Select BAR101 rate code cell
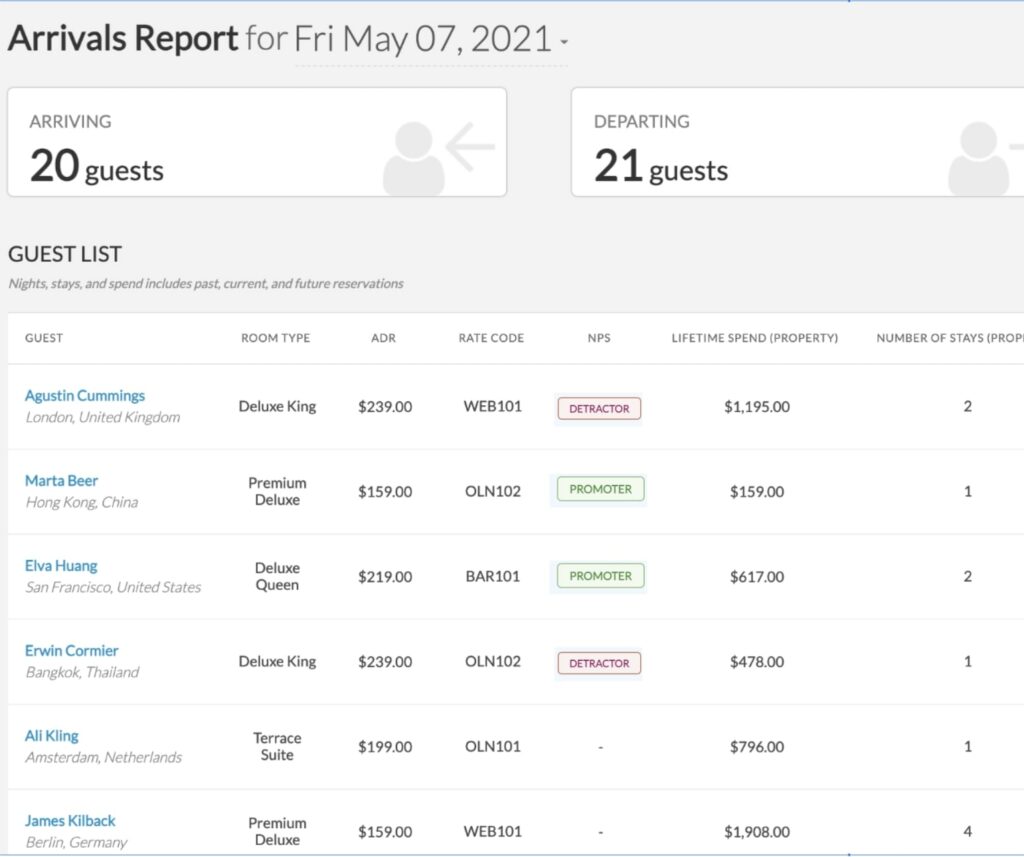The image size is (1024, 857). point(492,577)
